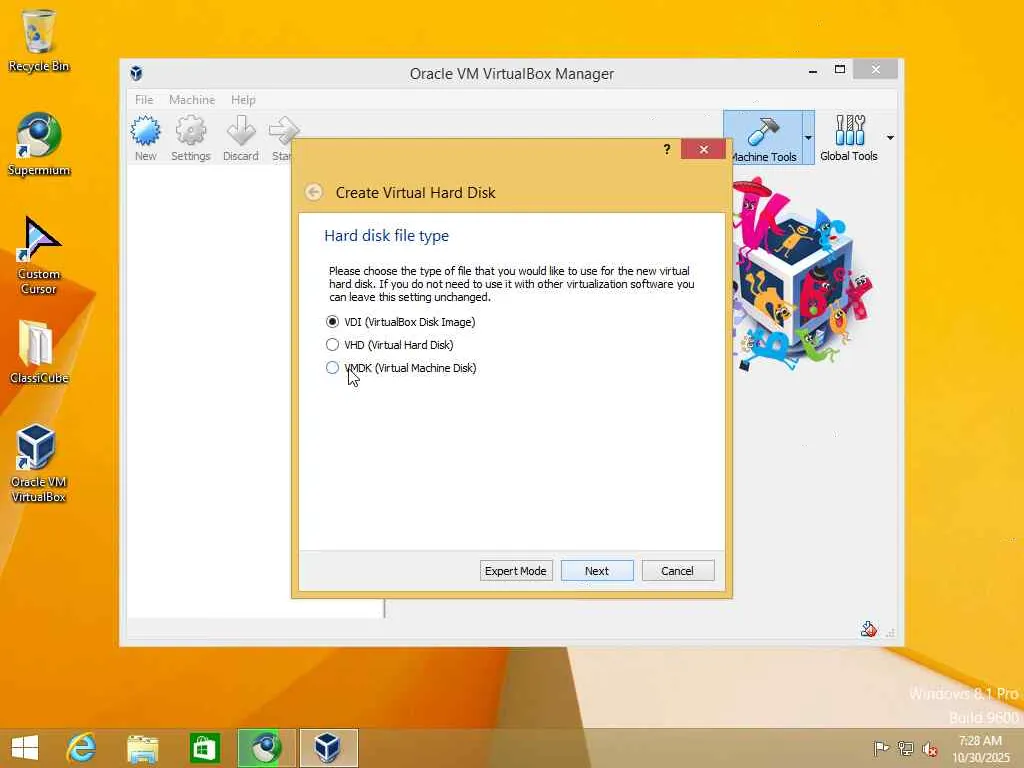Open Windows Store from taskbar
This screenshot has height=768, width=1024.
(x=204, y=748)
